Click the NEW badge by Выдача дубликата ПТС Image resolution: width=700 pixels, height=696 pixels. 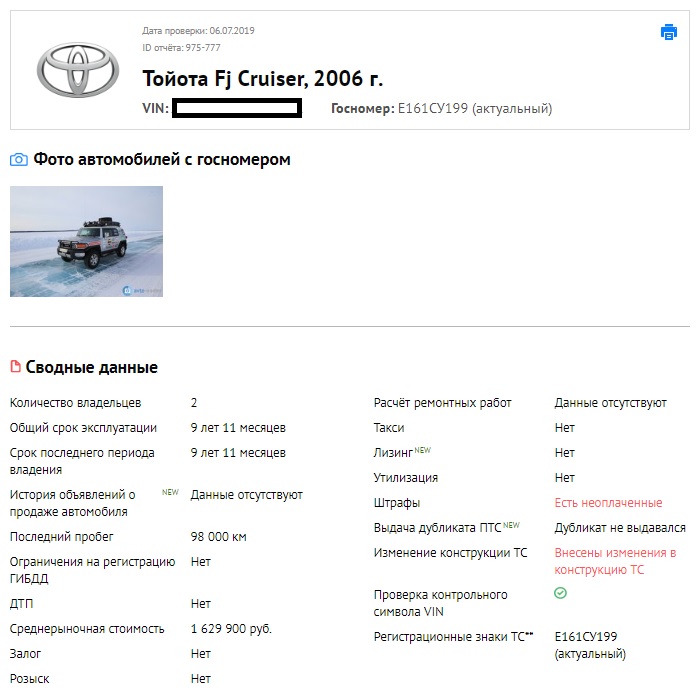(x=512, y=525)
